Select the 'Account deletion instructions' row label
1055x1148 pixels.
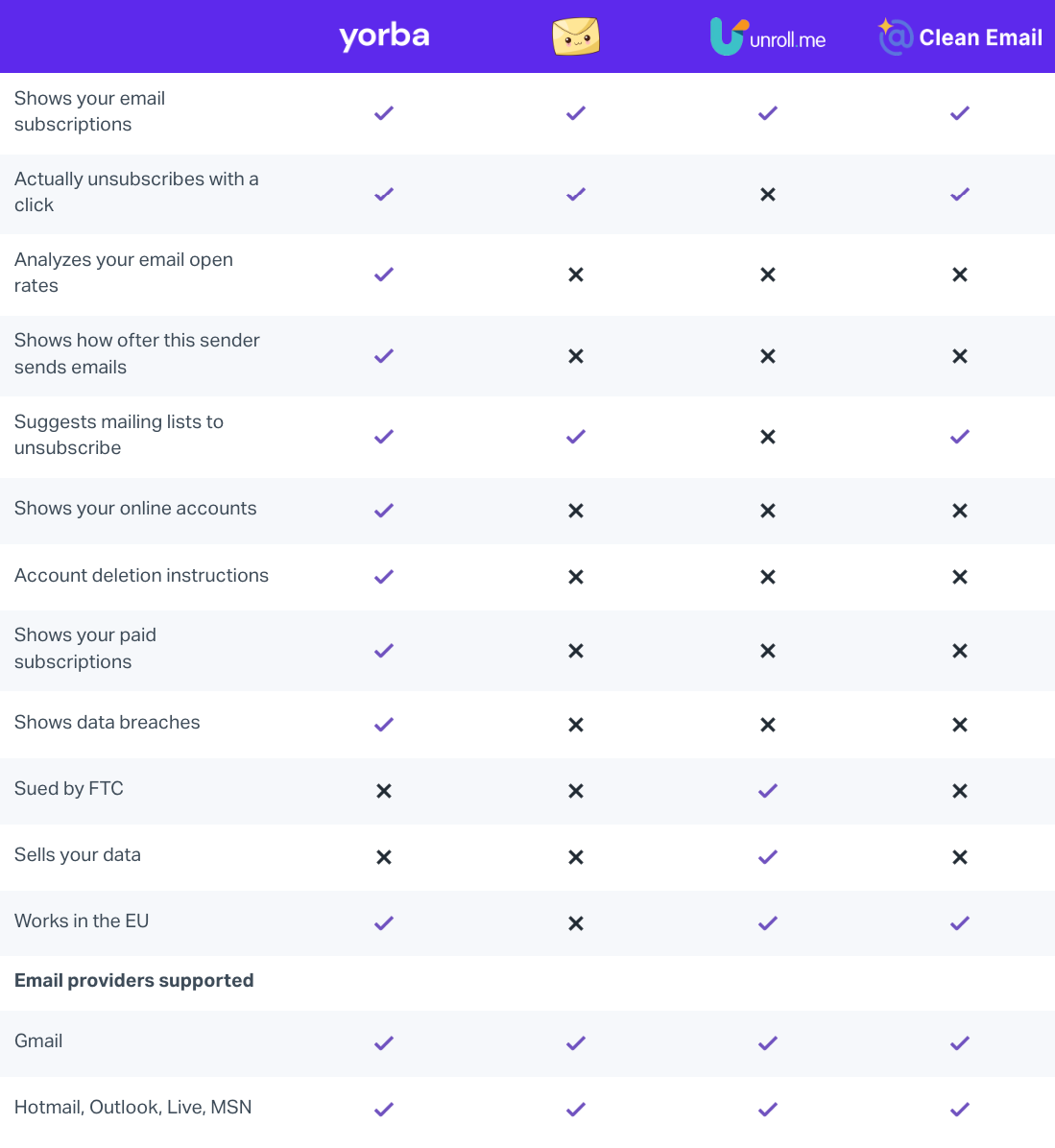pyautogui.click(x=141, y=576)
